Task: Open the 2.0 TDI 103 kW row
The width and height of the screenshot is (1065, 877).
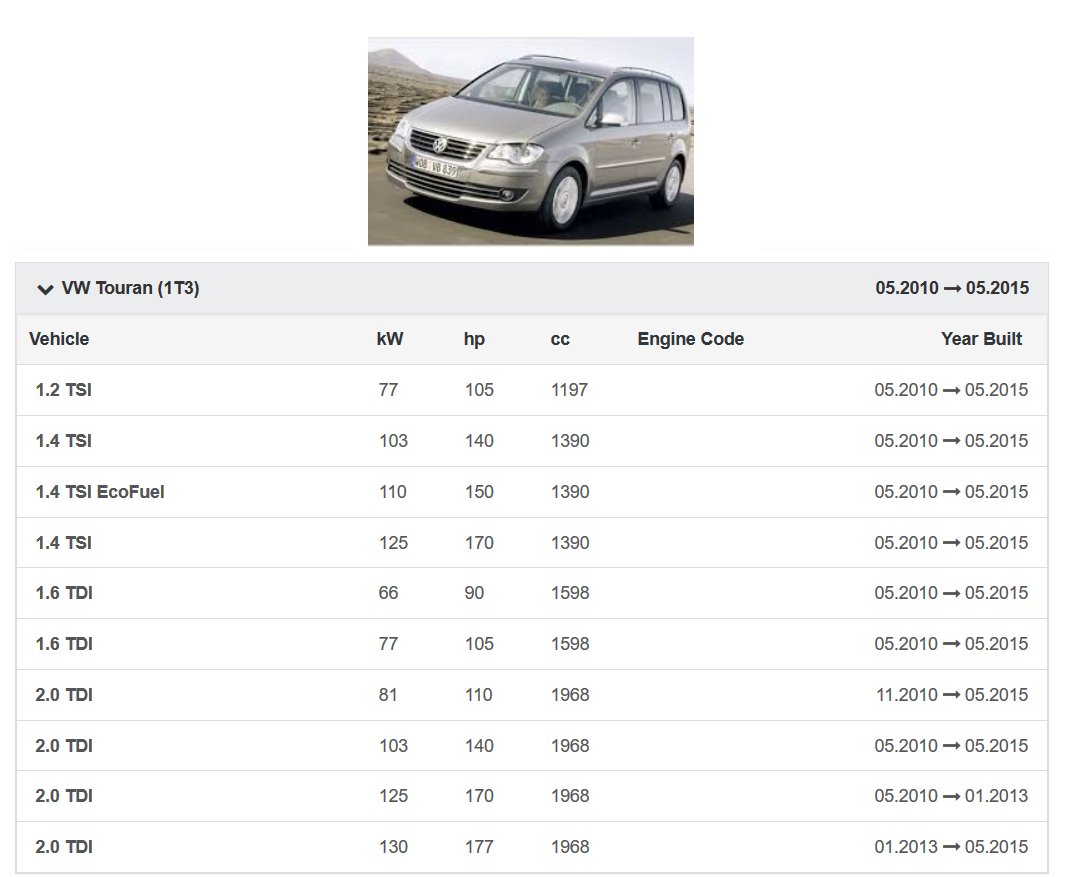Action: [x=64, y=746]
